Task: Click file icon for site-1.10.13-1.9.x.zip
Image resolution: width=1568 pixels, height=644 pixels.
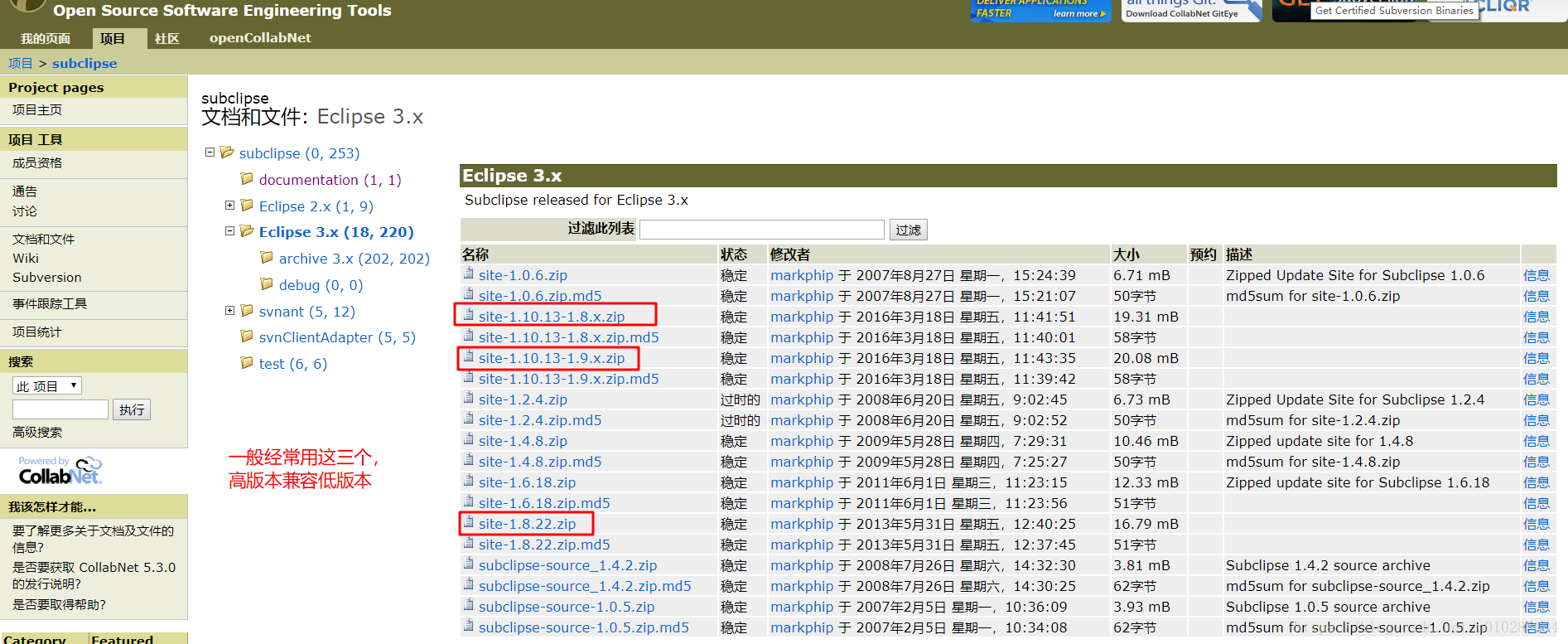Action: pos(469,356)
